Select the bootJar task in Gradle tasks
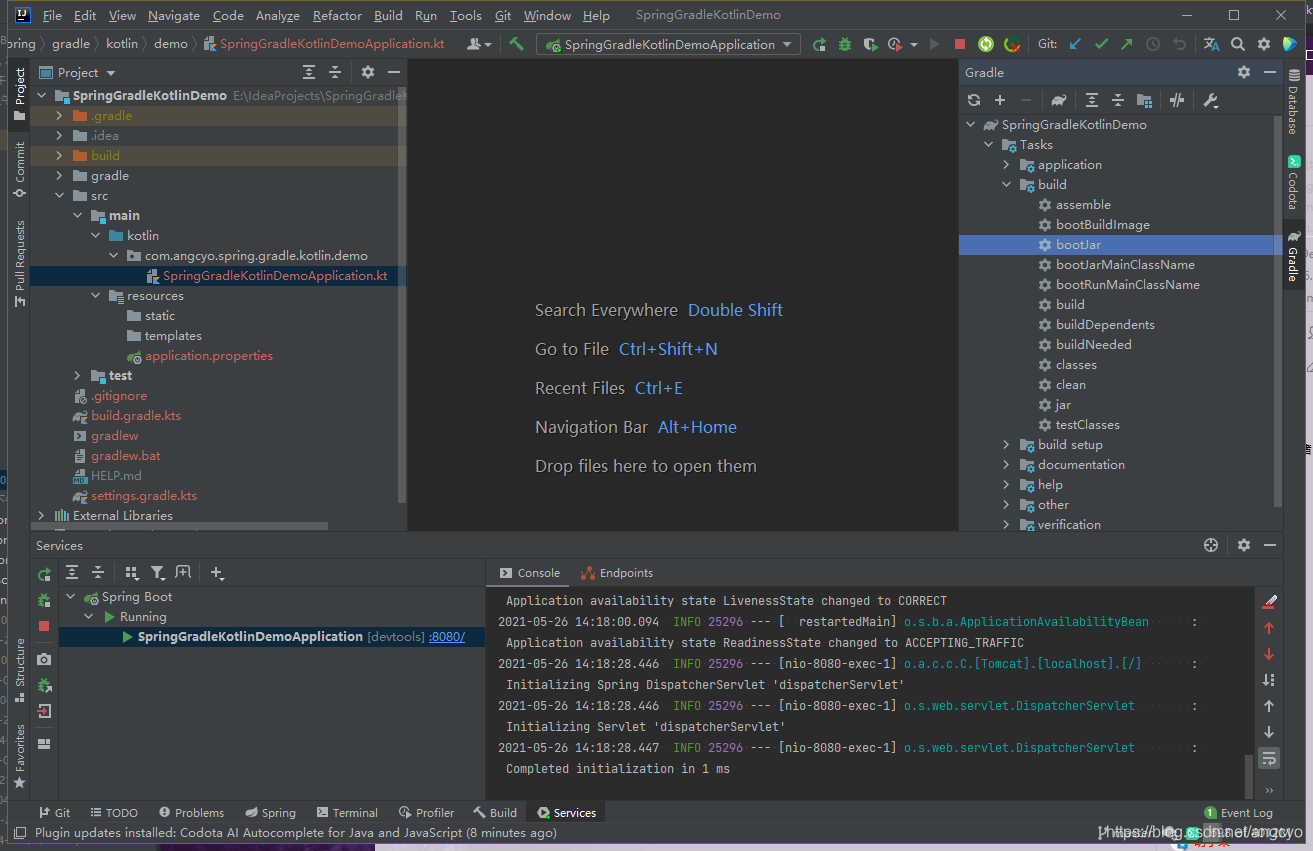 [1078, 244]
